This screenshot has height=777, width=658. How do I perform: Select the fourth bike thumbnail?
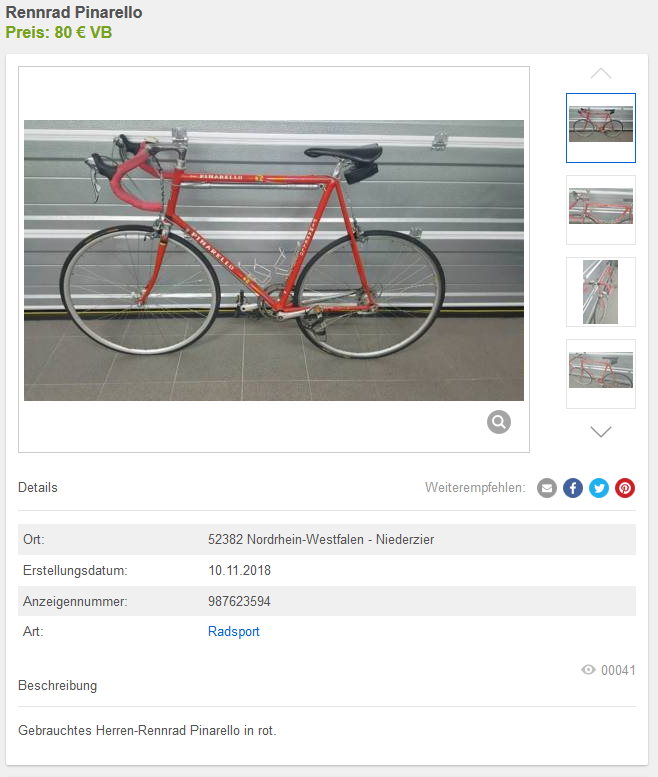[601, 374]
